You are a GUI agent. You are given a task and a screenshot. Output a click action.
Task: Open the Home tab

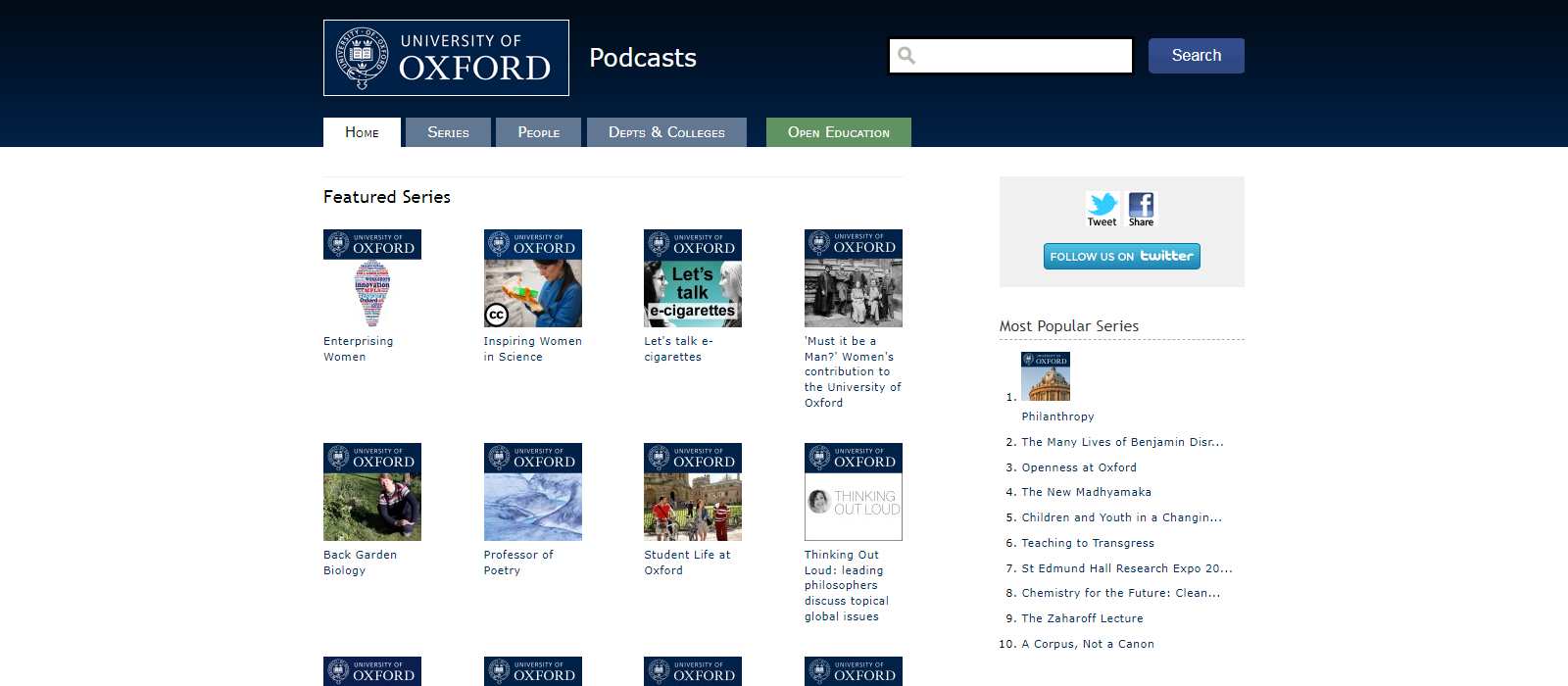362,132
